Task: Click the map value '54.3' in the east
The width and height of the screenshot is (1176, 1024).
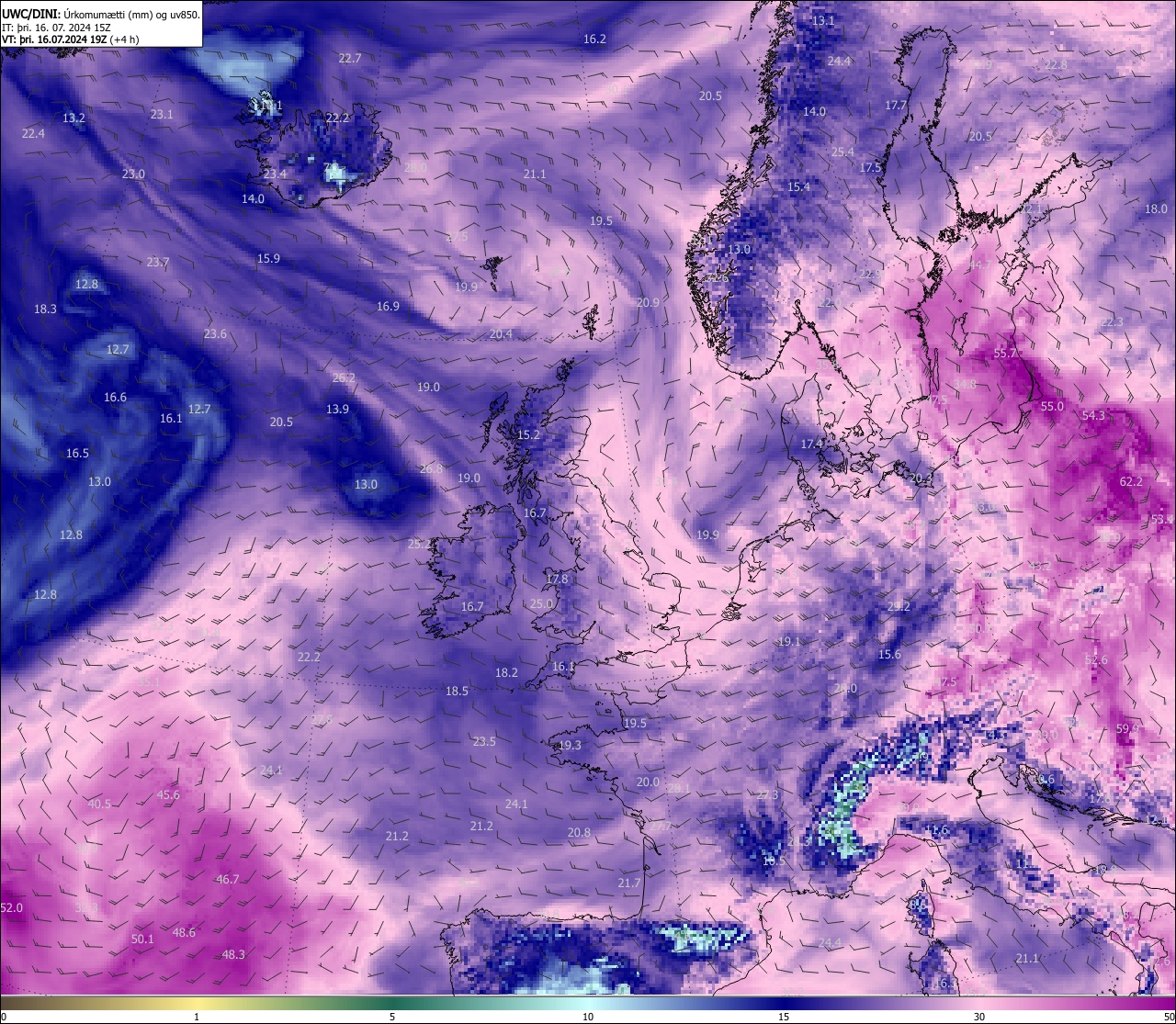Action: coord(1093,415)
